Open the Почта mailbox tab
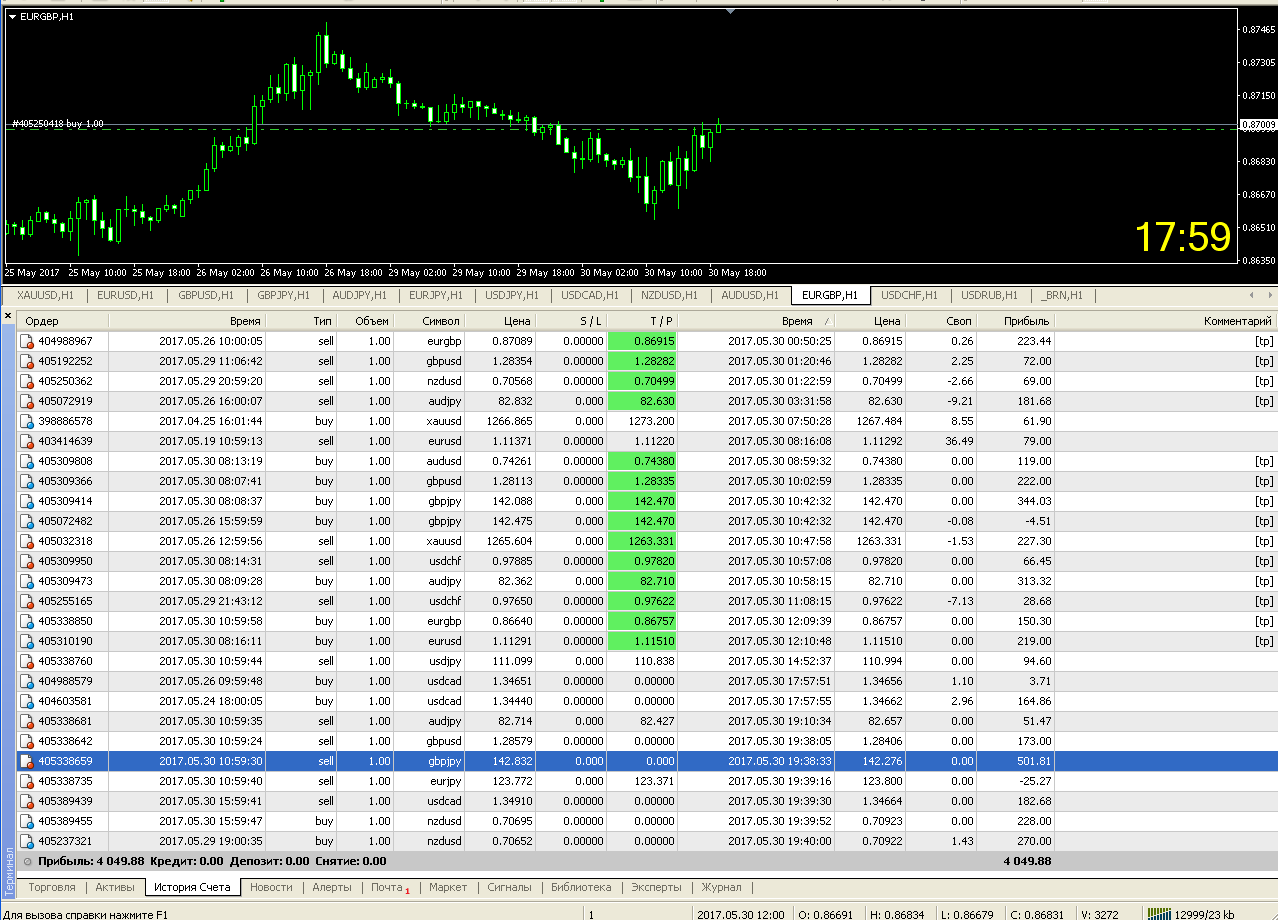The height and width of the screenshot is (920, 1286). 390,887
